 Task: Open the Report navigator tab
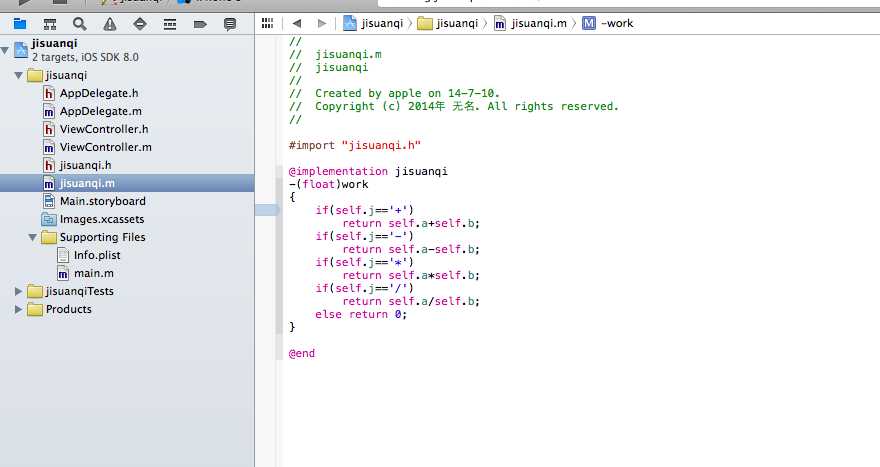[x=230, y=24]
